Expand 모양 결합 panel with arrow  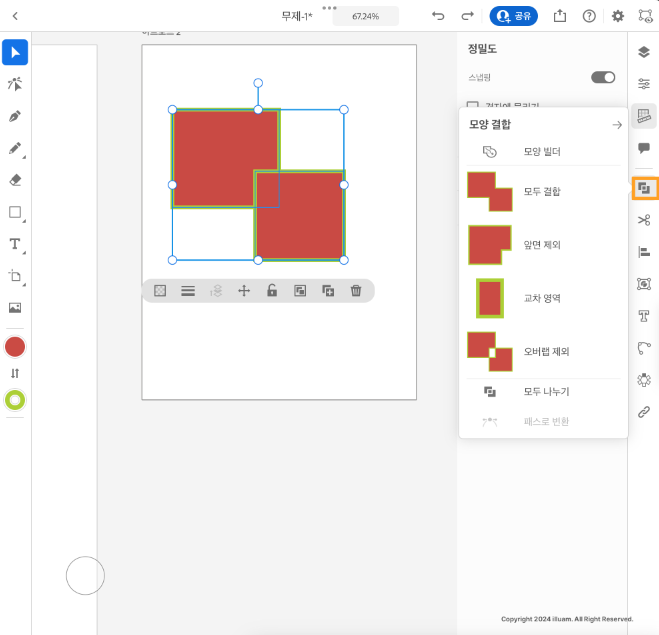point(617,125)
